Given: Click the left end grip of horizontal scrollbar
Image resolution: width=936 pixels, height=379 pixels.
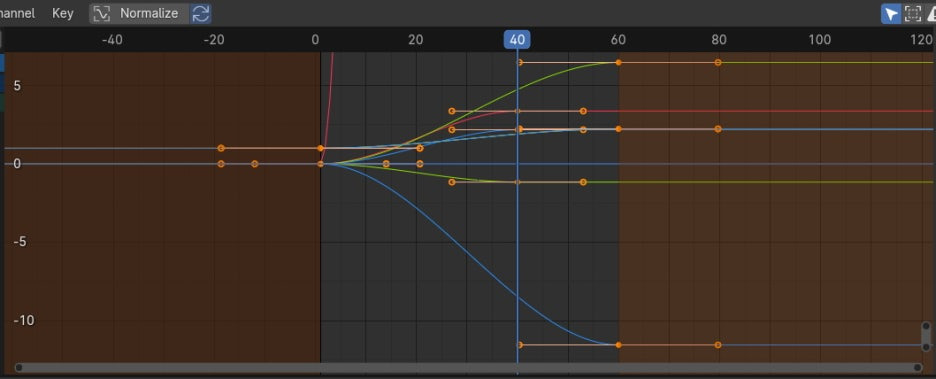Looking at the screenshot, I should [19, 368].
